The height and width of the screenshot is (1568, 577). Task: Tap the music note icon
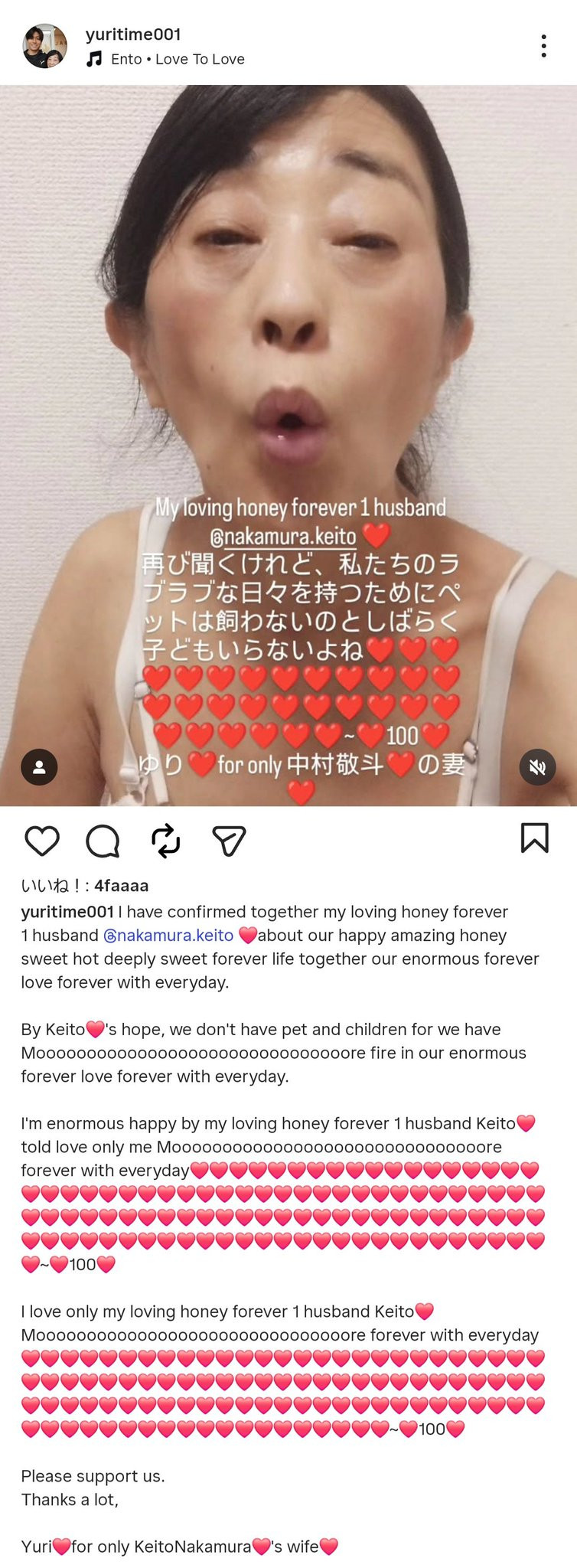click(94, 59)
